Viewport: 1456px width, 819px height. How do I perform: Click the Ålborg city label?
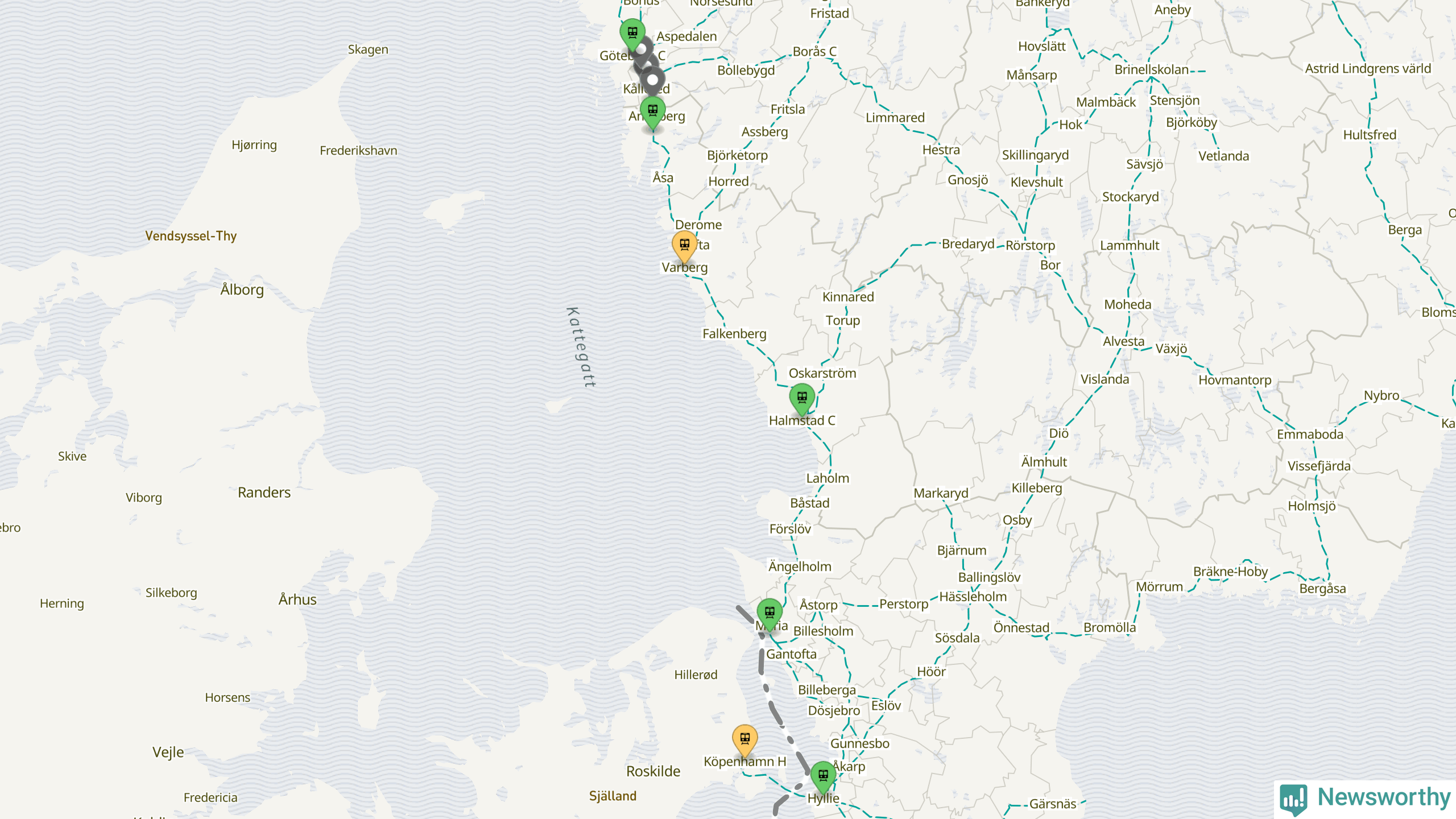pyautogui.click(x=242, y=289)
